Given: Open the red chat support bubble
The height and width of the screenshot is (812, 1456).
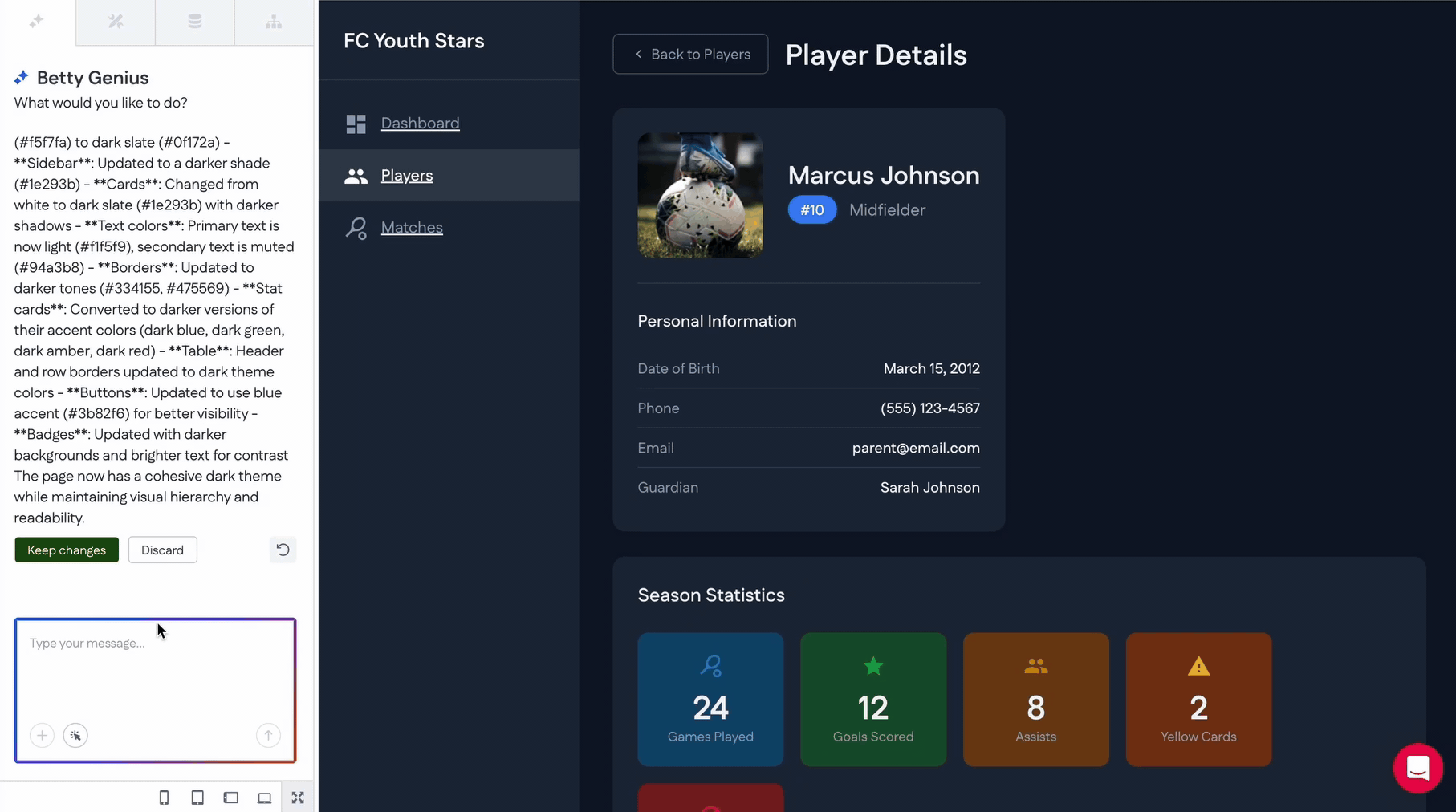Looking at the screenshot, I should tap(1417, 768).
